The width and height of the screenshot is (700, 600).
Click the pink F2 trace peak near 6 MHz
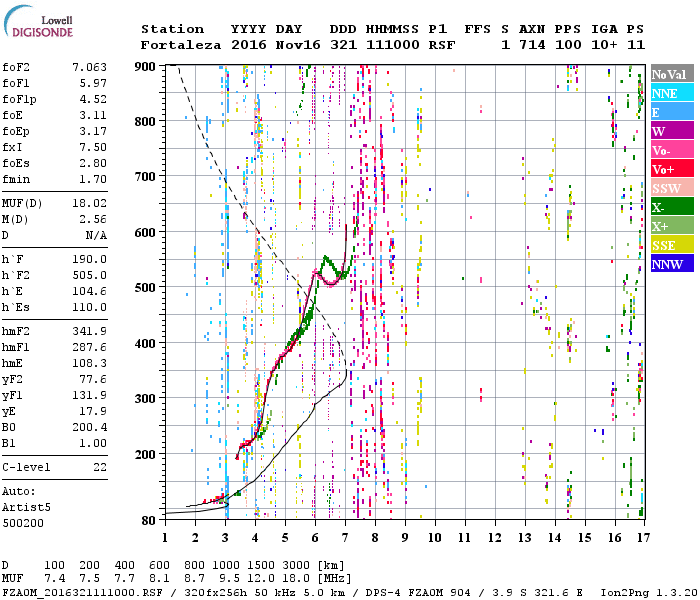tap(316, 271)
